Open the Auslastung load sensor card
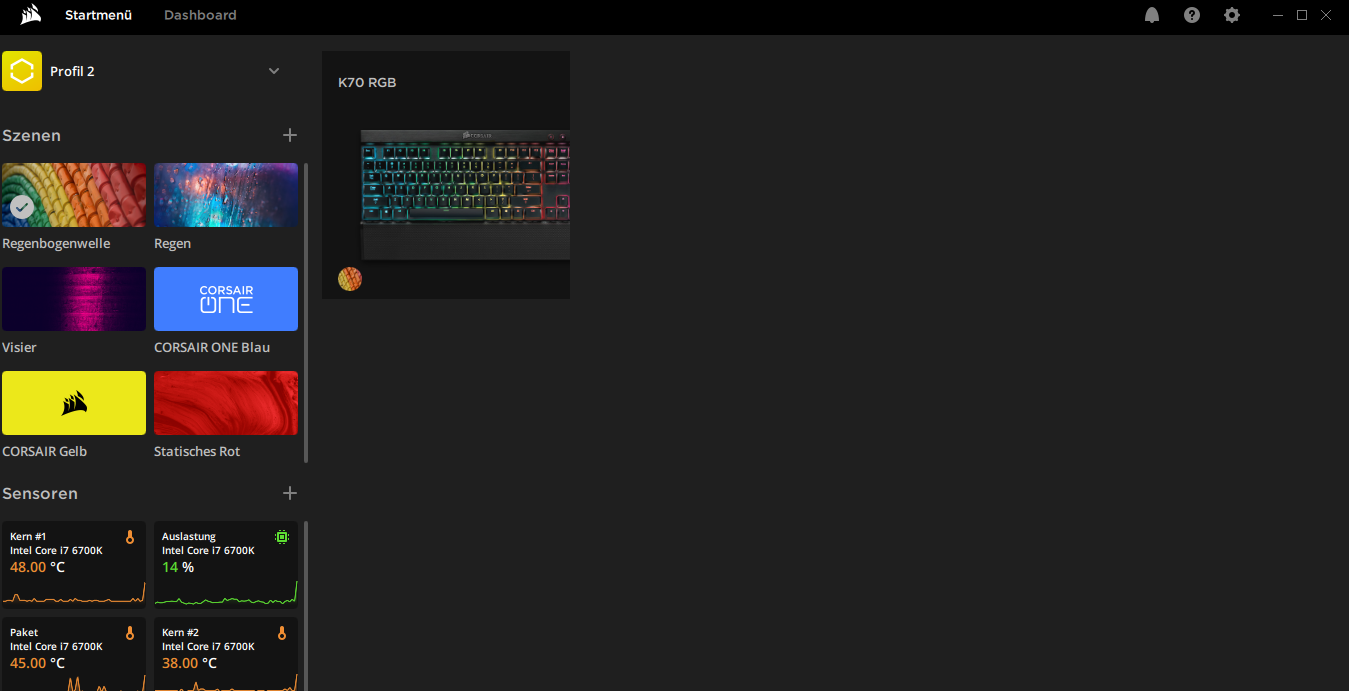 tap(226, 565)
